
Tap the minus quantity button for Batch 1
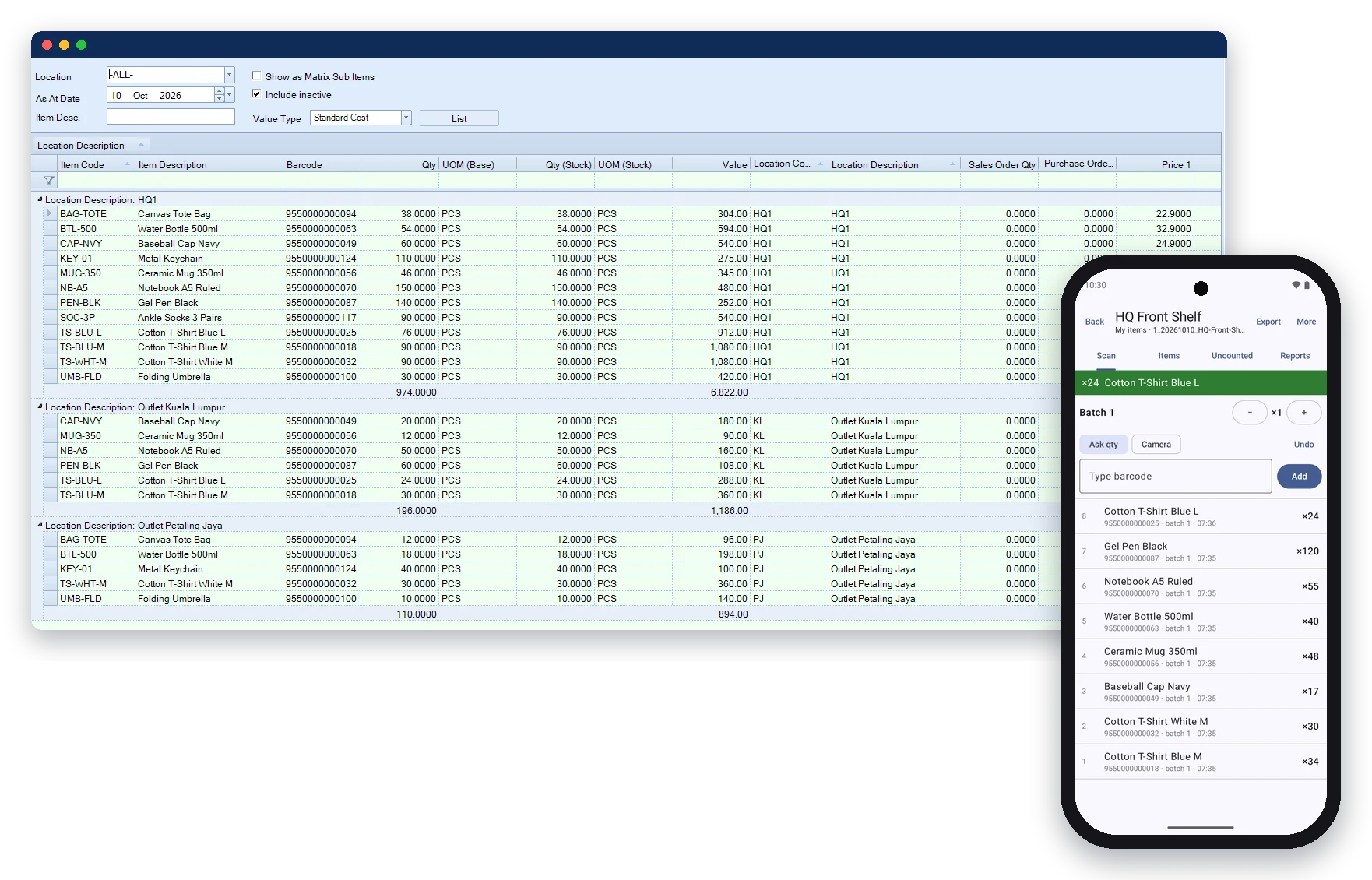pyautogui.click(x=1250, y=413)
